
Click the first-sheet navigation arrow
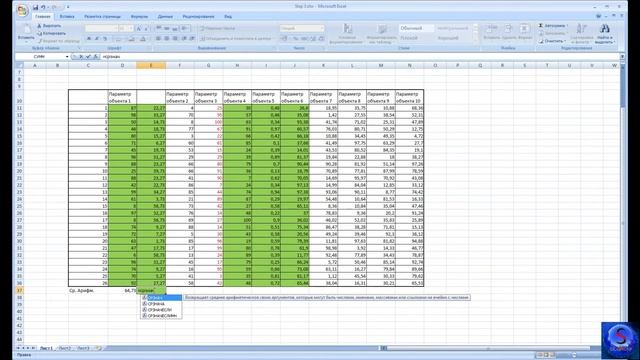point(18,348)
